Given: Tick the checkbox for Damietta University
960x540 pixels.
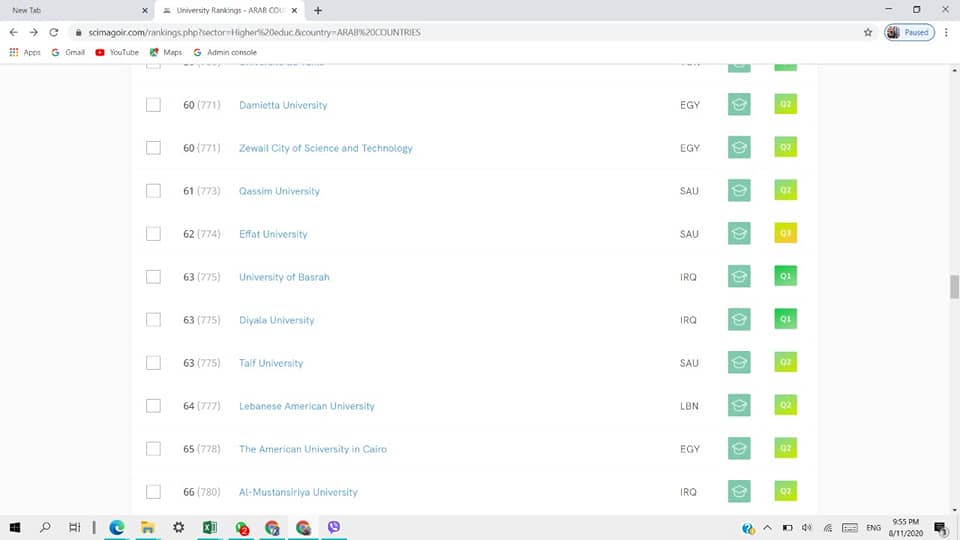Looking at the screenshot, I should [153, 105].
